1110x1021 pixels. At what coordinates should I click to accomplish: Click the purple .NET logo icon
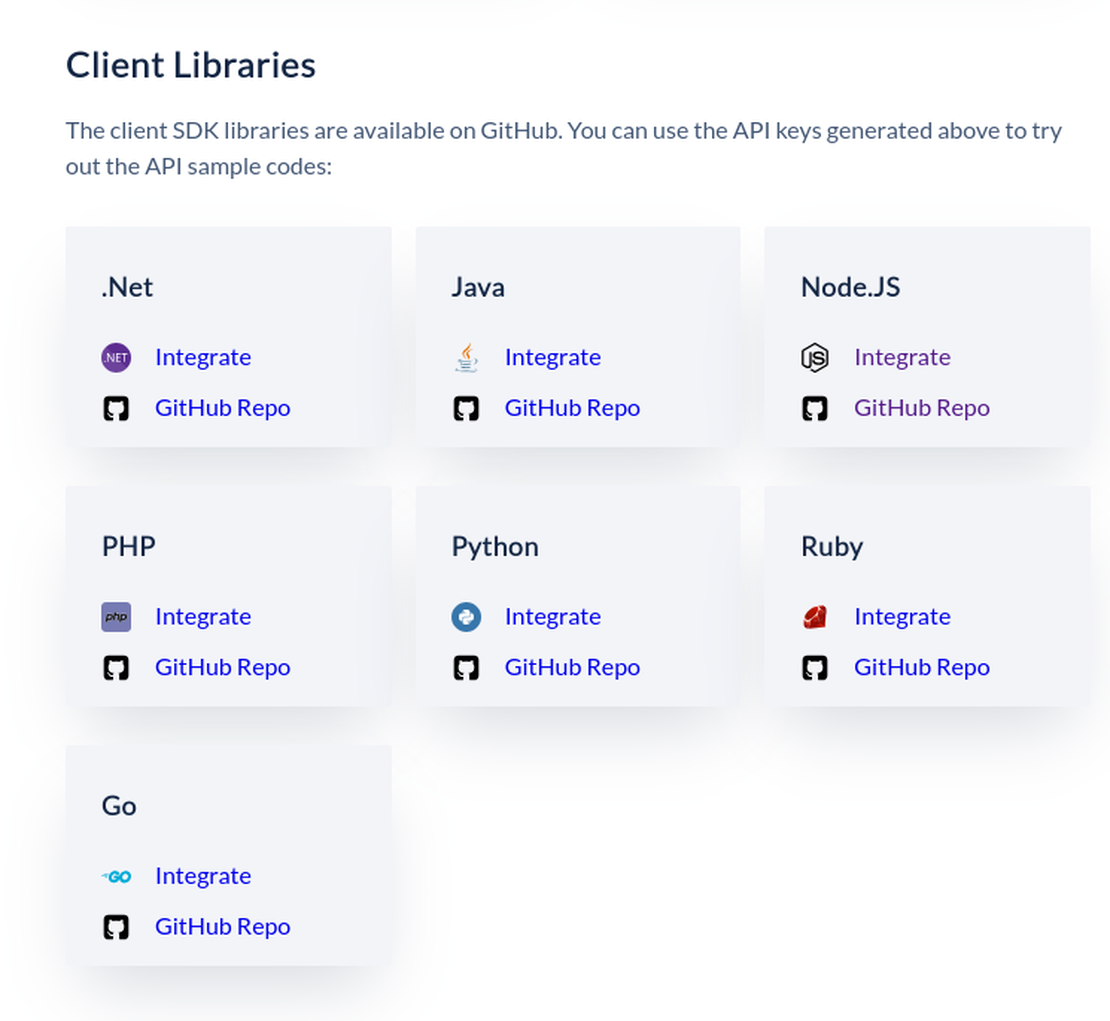[116, 358]
